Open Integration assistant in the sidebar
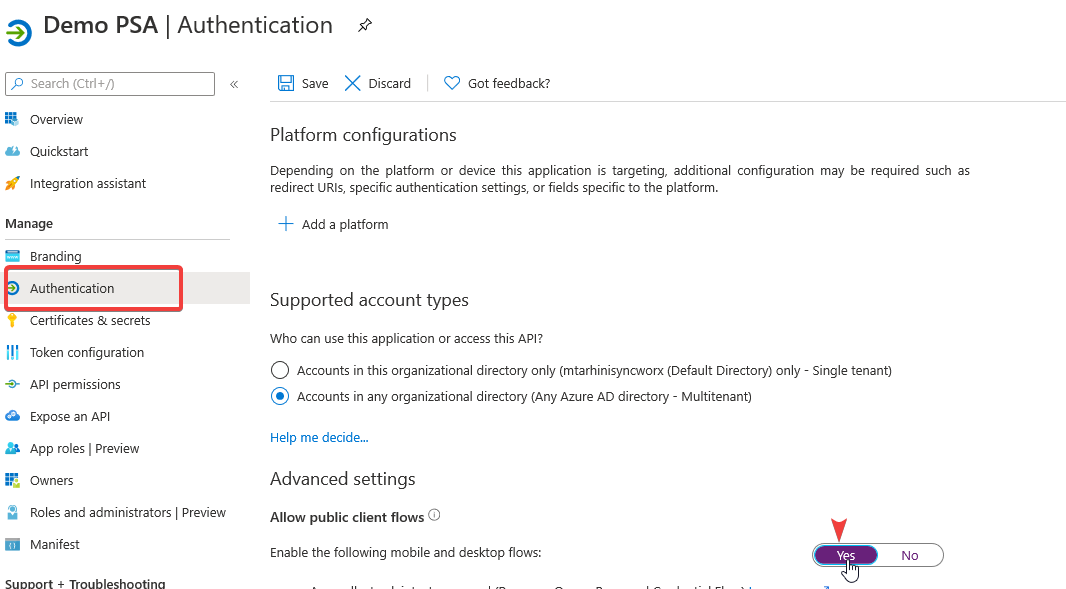Viewport: 1066px width, 589px height. pos(87,183)
